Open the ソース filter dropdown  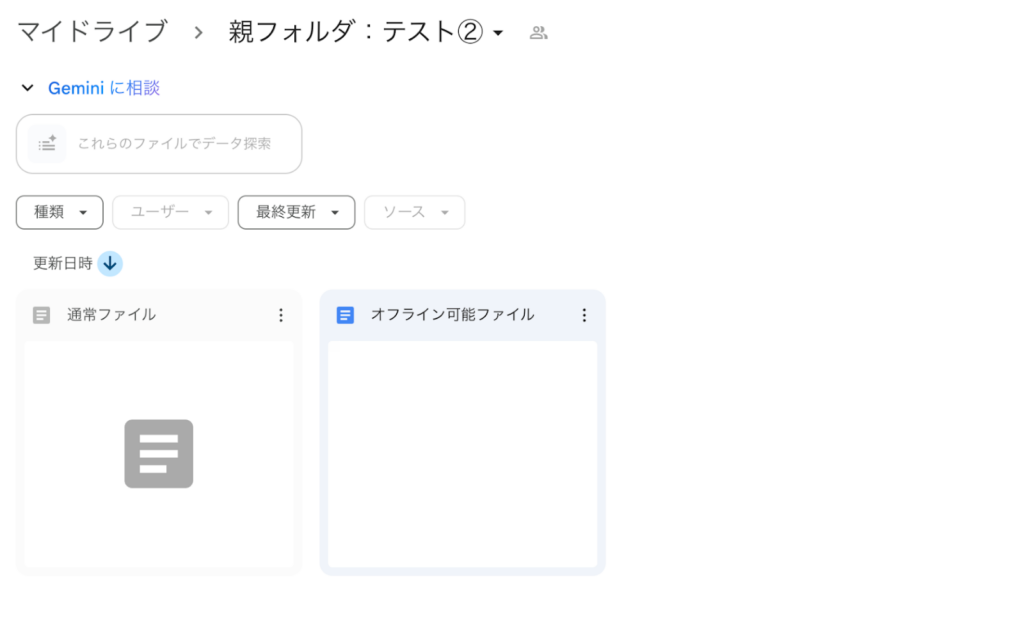tap(415, 212)
